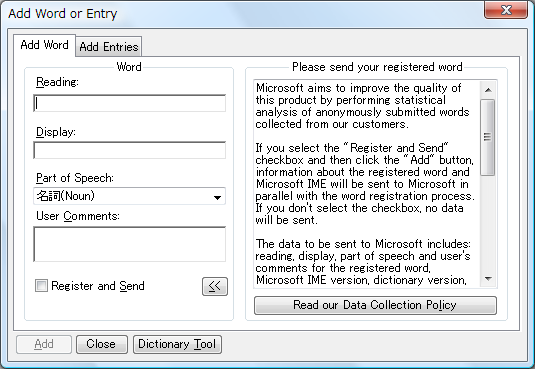Click the 'Microsoft aims to improve' paragraph
The height and width of the screenshot is (369, 535).
tap(362, 106)
